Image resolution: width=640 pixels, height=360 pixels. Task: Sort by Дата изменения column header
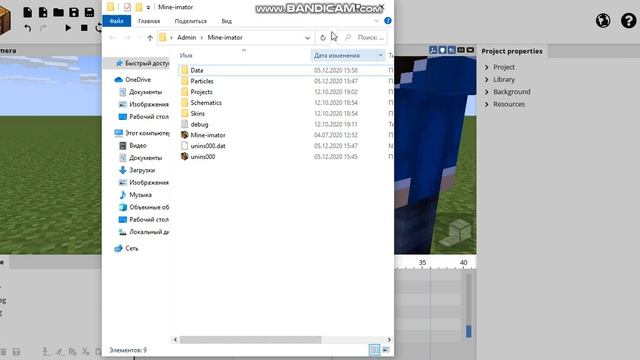tap(337, 56)
